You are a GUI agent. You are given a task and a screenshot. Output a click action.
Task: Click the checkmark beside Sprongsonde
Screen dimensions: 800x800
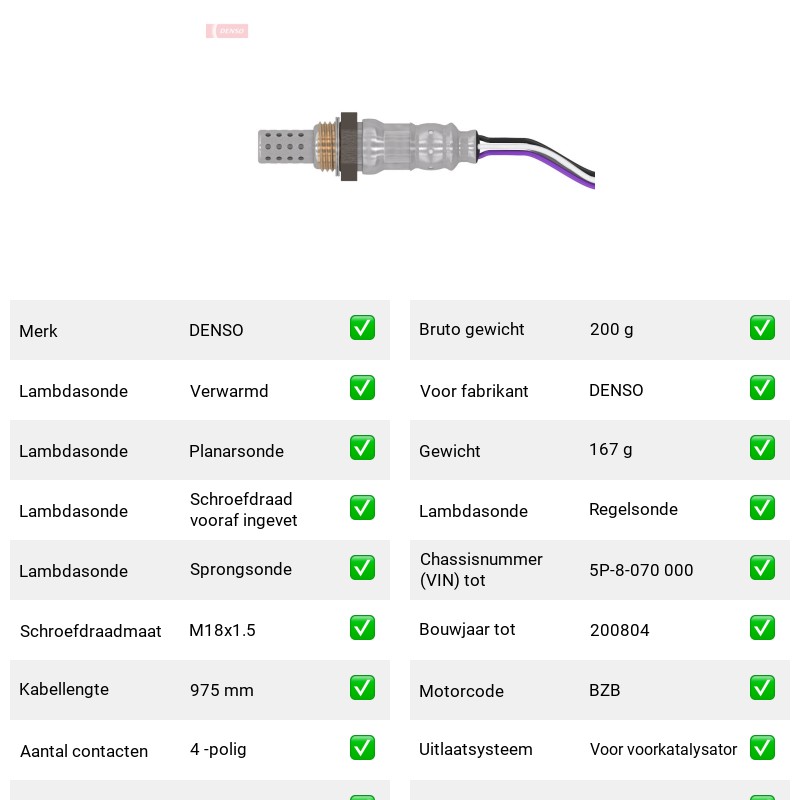point(362,568)
